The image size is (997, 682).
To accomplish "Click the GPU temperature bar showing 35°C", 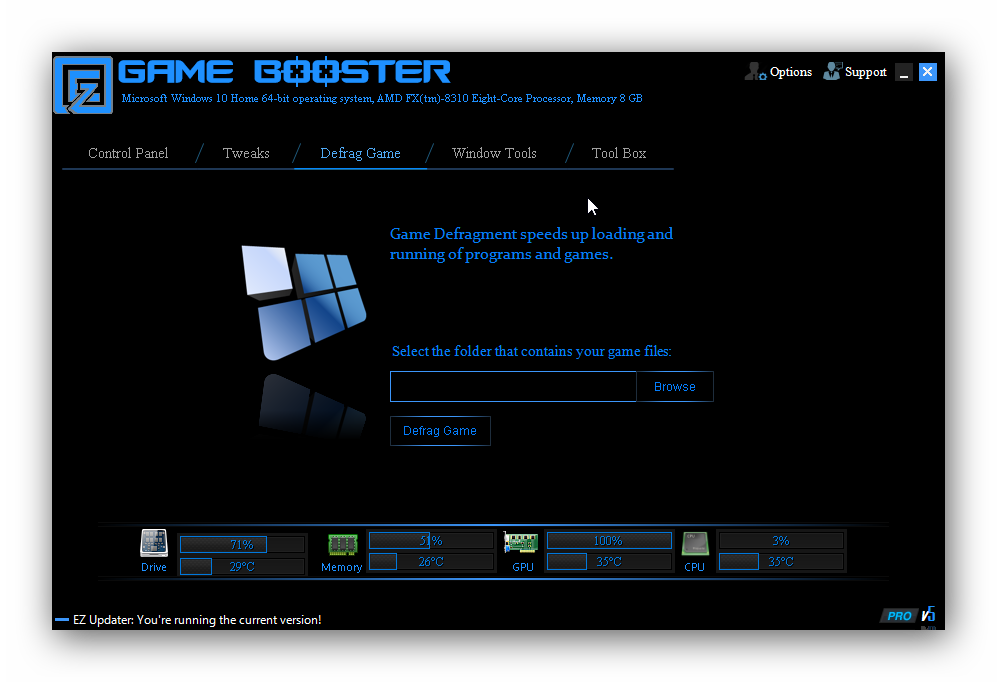I will point(609,562).
